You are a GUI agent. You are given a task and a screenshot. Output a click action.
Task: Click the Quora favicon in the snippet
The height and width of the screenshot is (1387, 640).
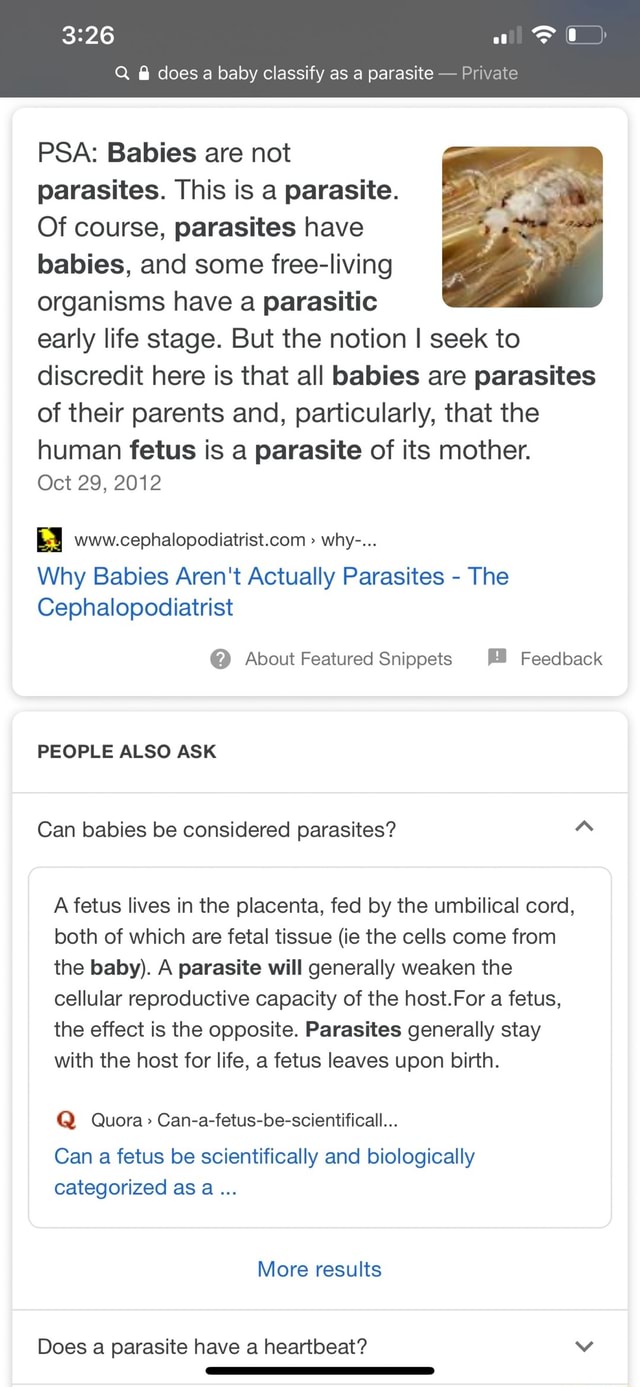coord(68,1120)
